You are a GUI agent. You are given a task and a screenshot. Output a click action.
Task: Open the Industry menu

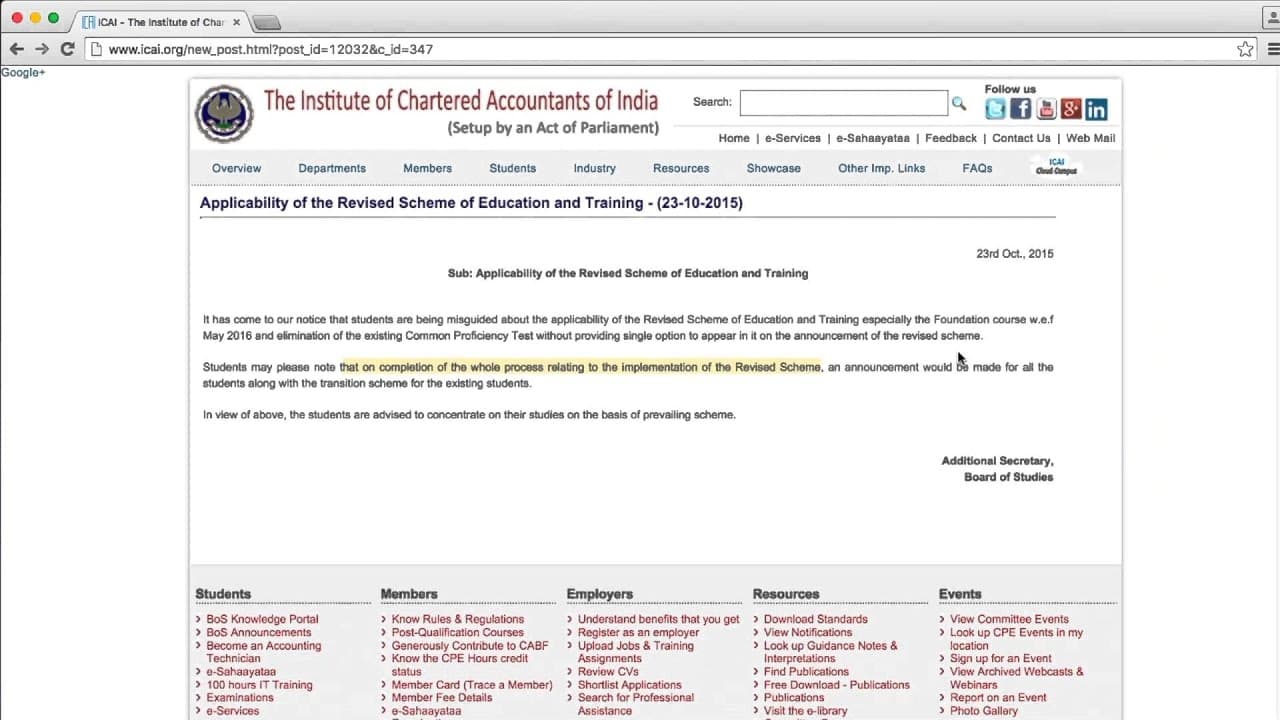click(594, 168)
